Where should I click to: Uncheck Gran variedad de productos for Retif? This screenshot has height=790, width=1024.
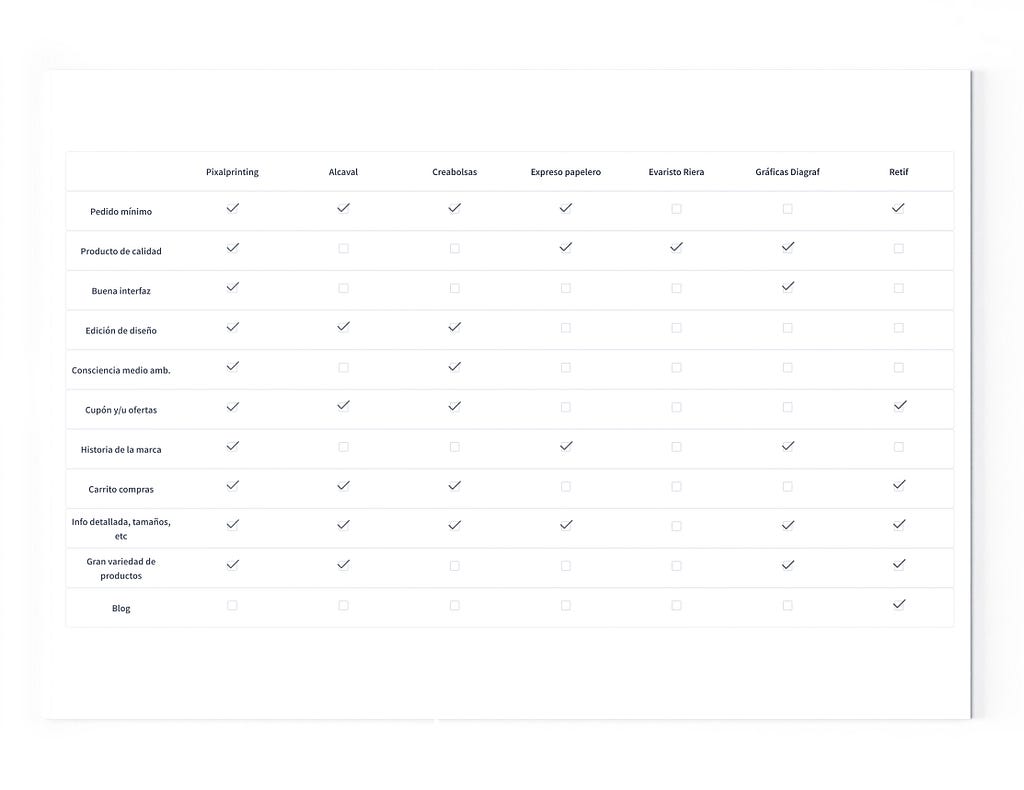pos(899,565)
